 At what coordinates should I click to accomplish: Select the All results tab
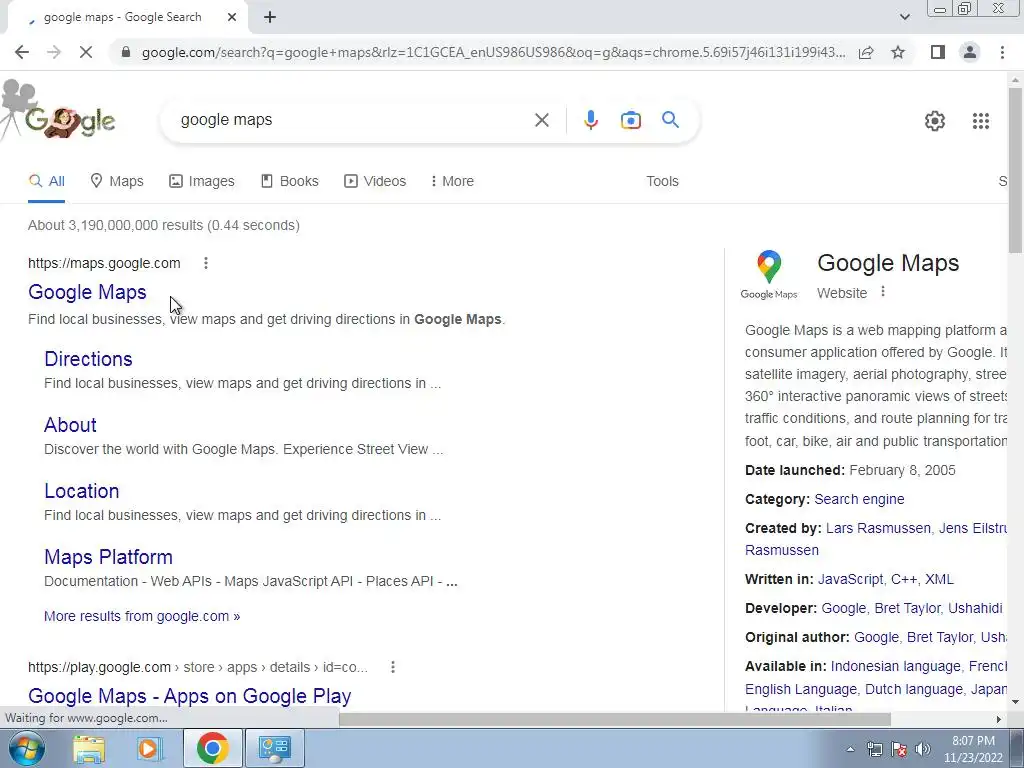(46, 182)
